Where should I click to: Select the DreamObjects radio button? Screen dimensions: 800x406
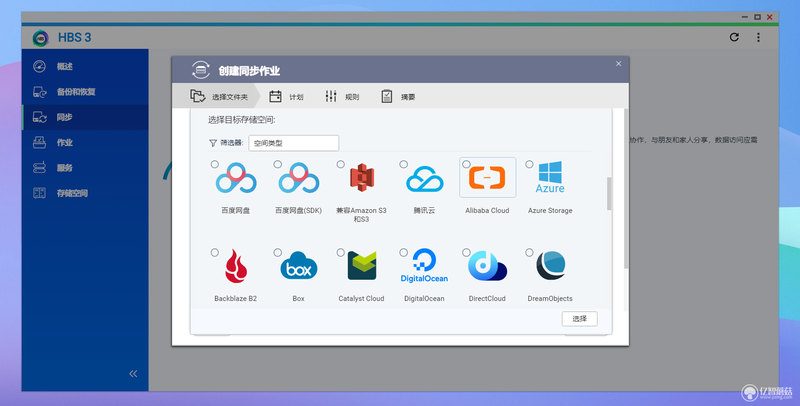529,252
